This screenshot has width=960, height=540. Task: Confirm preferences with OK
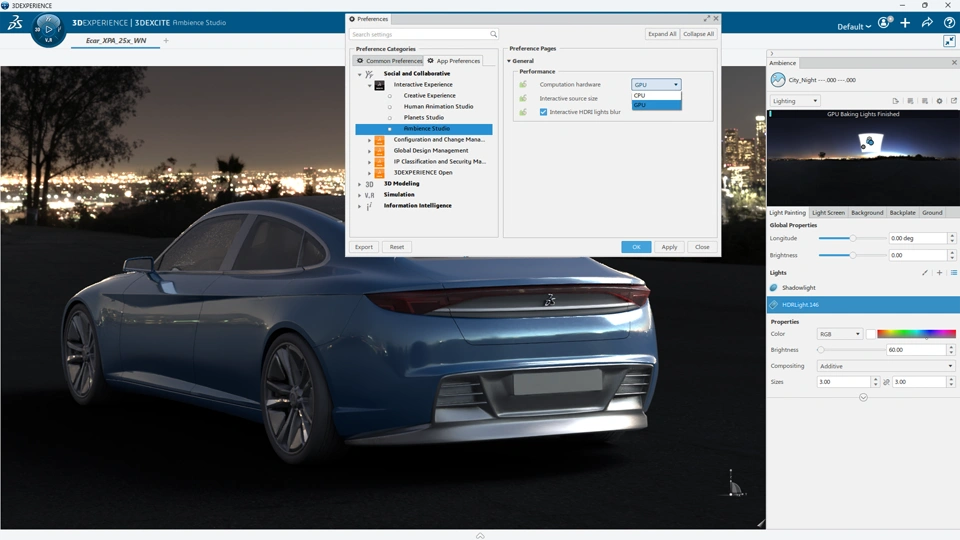[x=636, y=247]
